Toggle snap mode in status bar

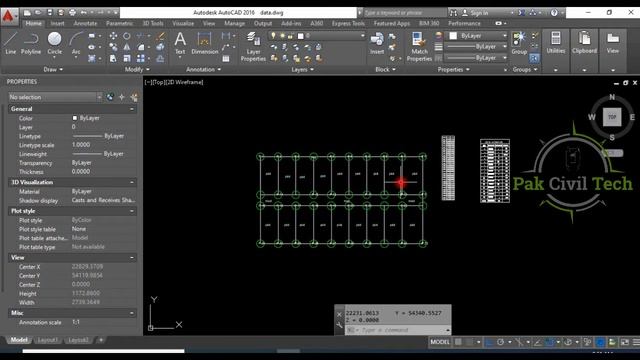click(469, 342)
